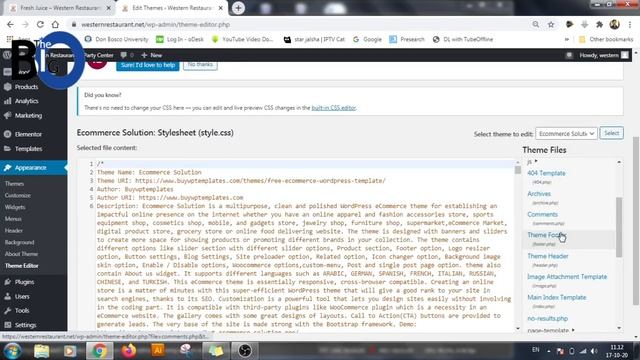Open a new browser tab with the plus icon

click(238, 8)
